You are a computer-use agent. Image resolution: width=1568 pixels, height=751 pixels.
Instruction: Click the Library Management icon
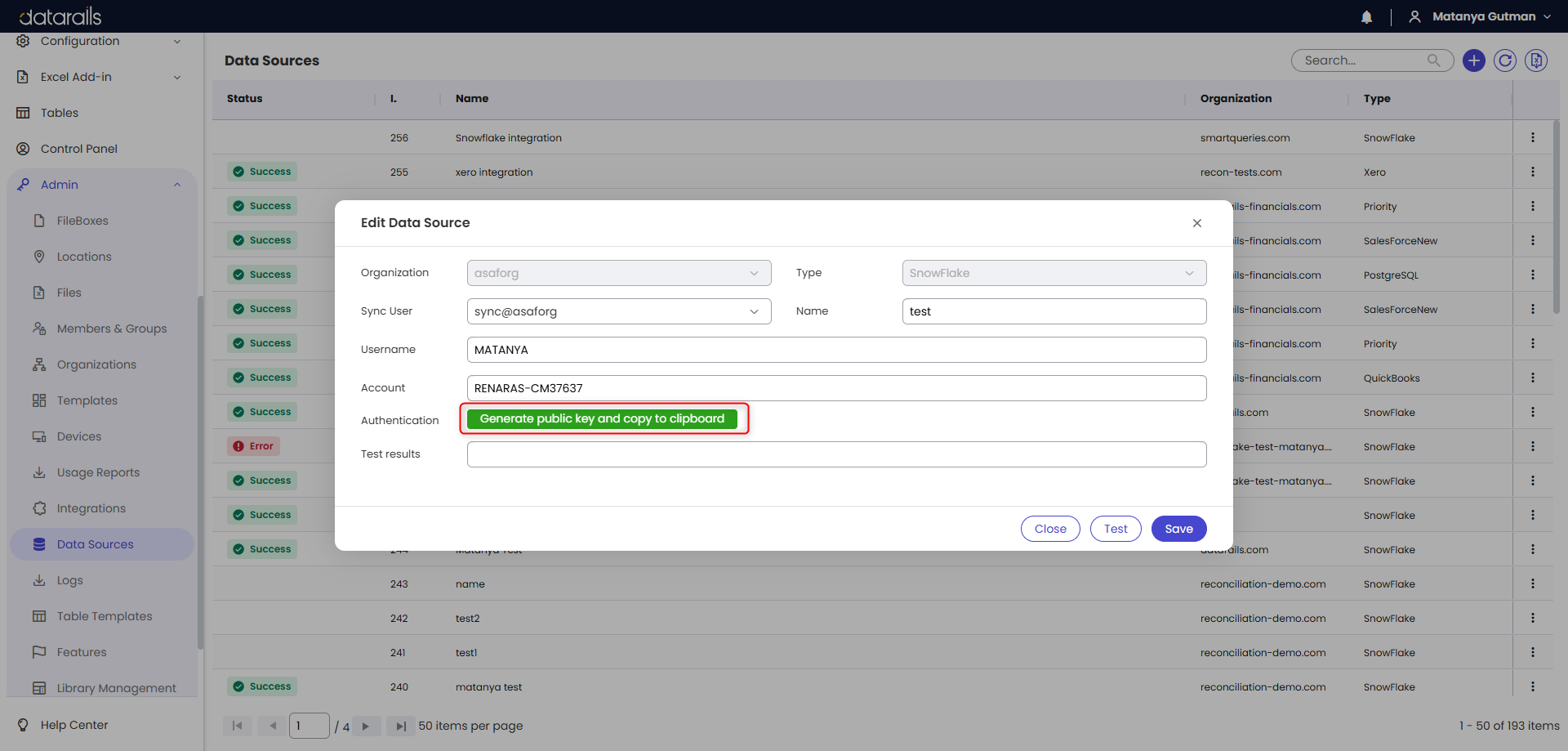pyautogui.click(x=39, y=688)
